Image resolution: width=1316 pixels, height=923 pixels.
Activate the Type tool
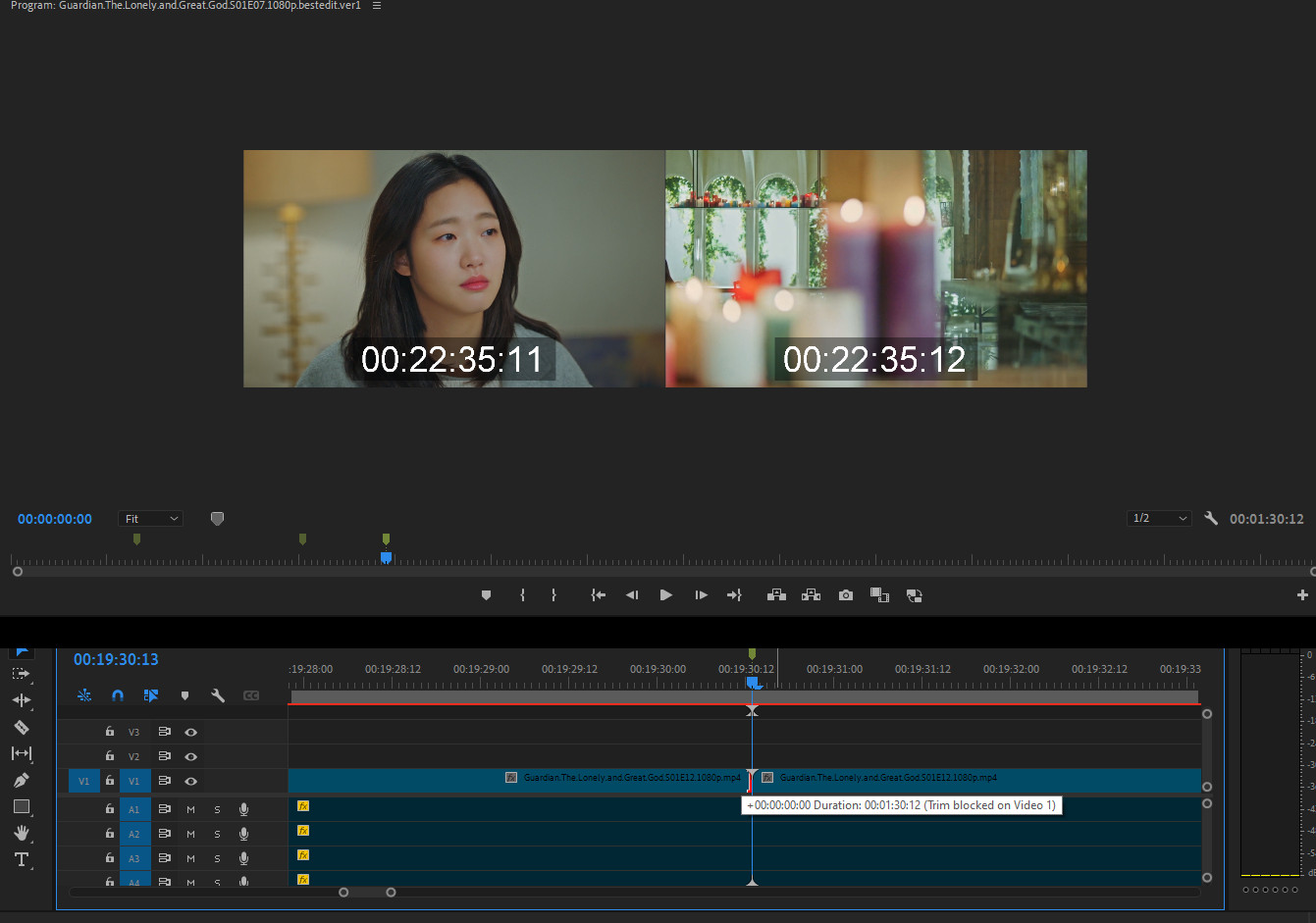(21, 859)
